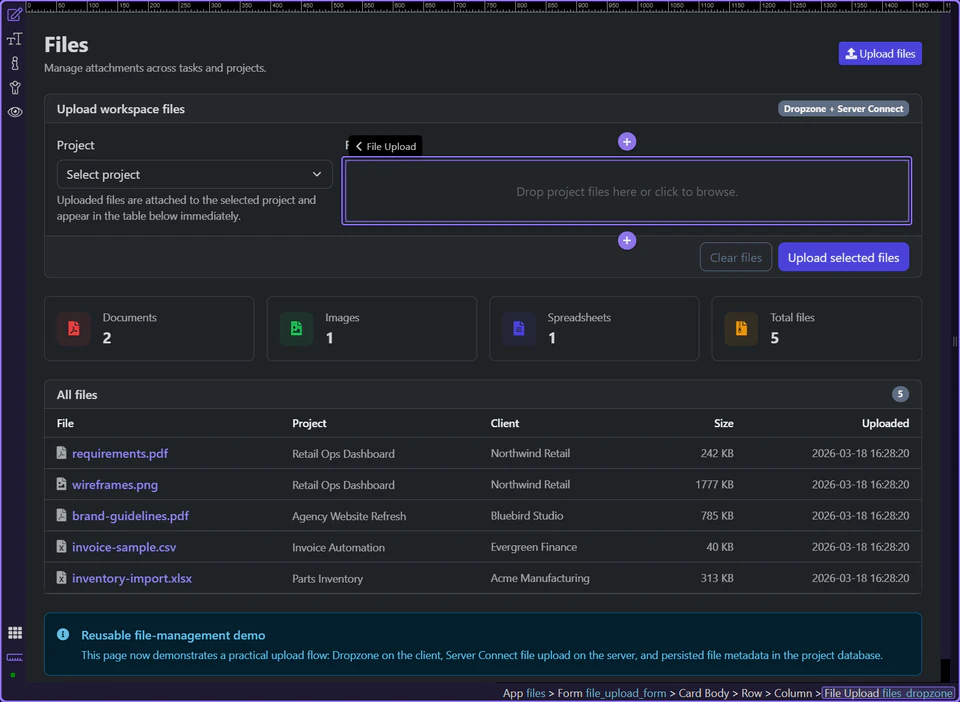Image resolution: width=960 pixels, height=702 pixels.
Task: Click the file icon beside requirements.pdf
Action: tap(61, 453)
